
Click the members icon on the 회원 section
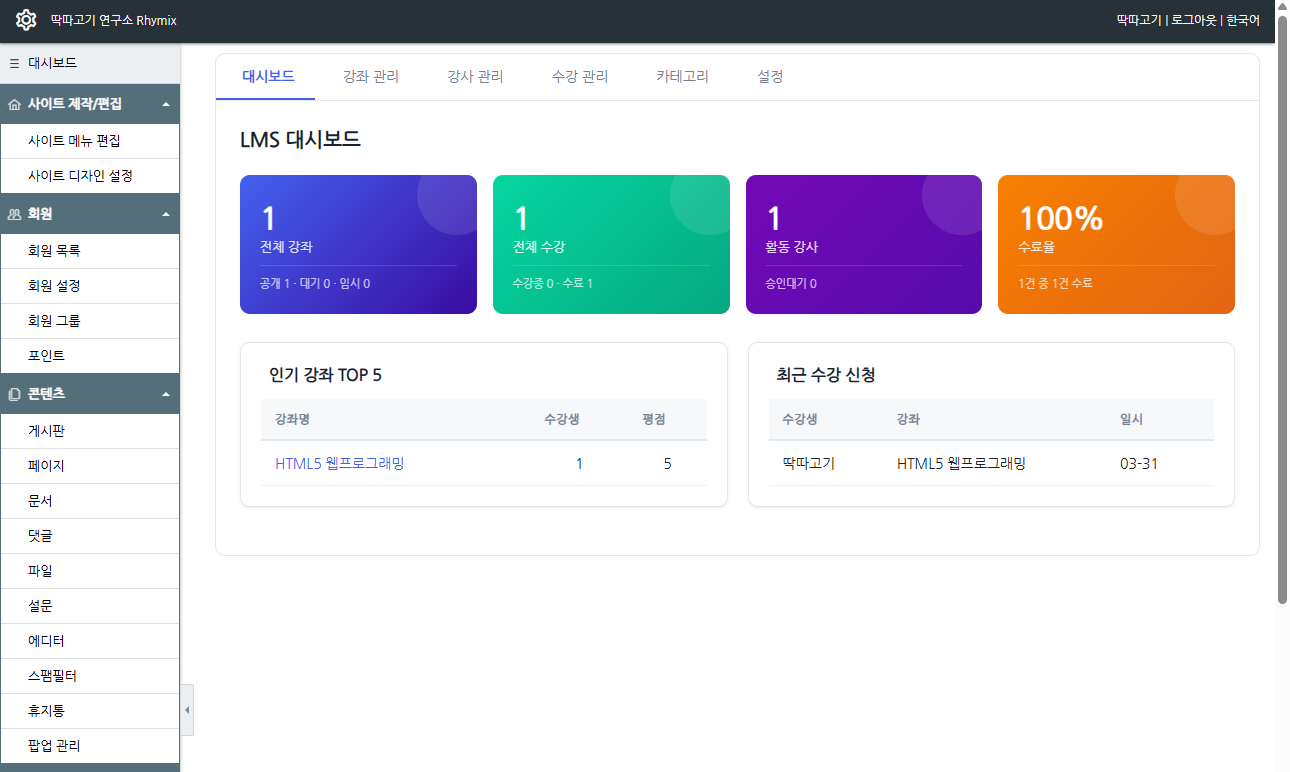[x=13, y=214]
